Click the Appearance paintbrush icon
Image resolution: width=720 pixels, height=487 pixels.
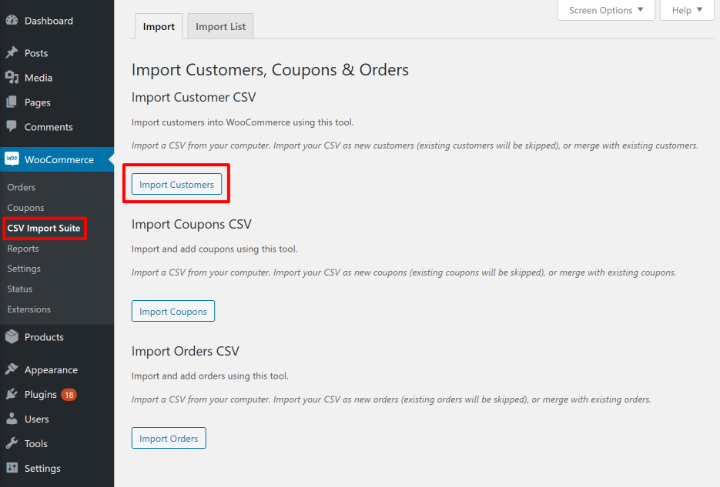(x=12, y=369)
